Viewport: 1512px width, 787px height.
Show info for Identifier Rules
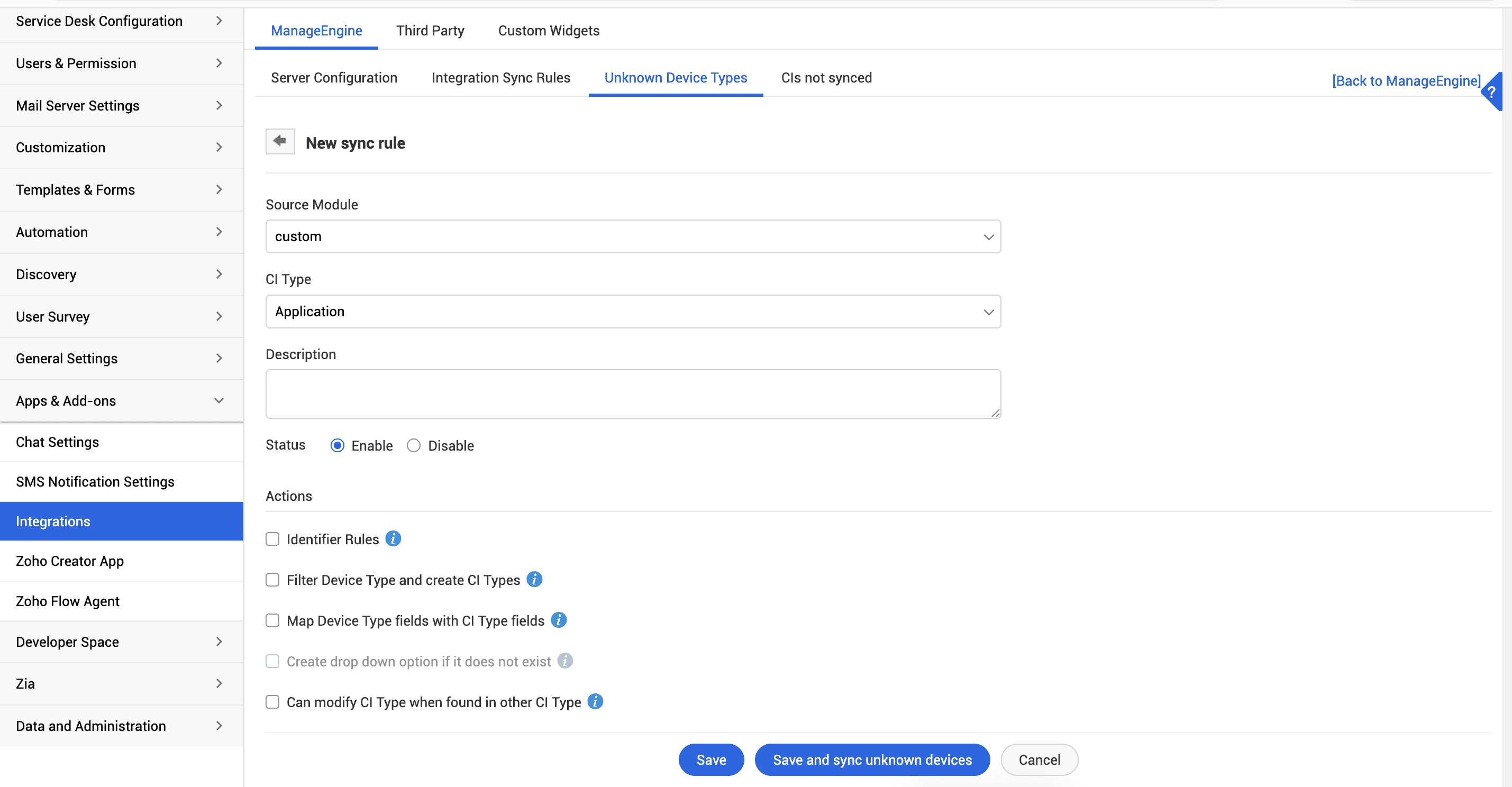[393, 538]
